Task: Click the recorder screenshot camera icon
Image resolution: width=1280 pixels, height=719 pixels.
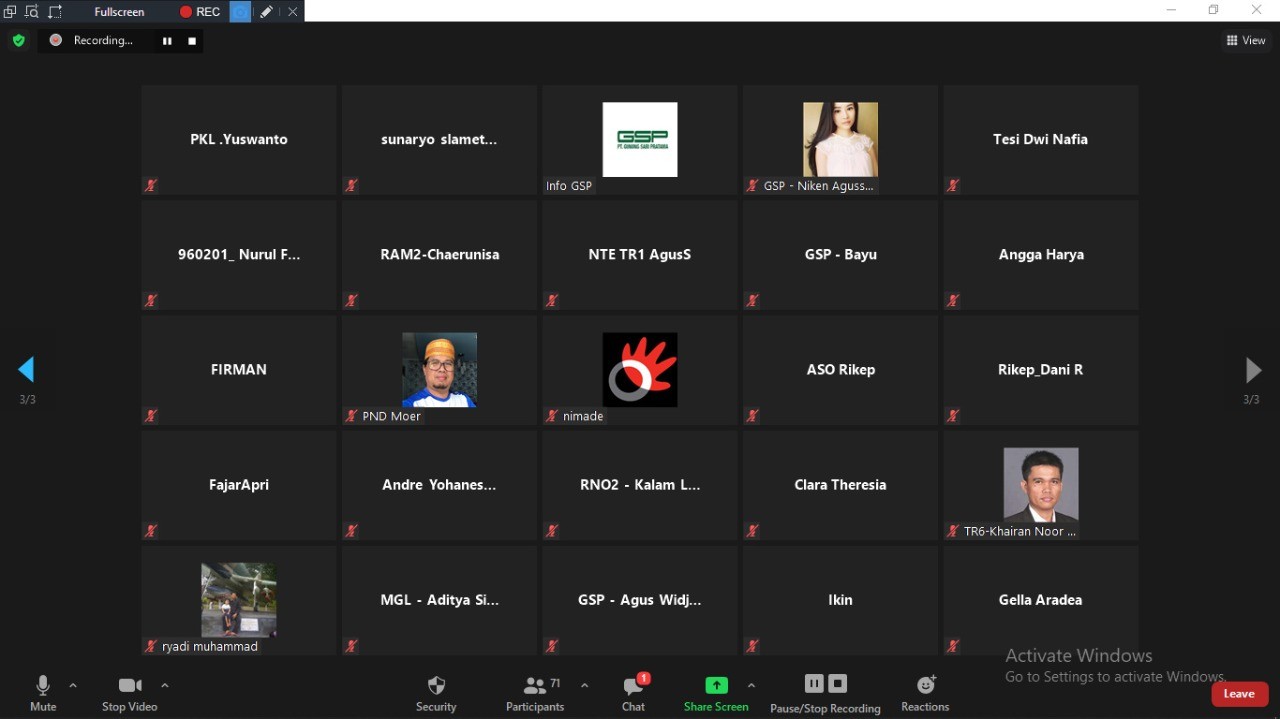Action: click(240, 11)
